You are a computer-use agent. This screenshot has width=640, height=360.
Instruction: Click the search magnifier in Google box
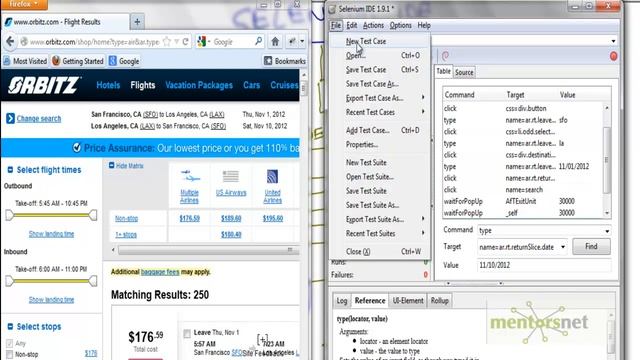[258, 41]
